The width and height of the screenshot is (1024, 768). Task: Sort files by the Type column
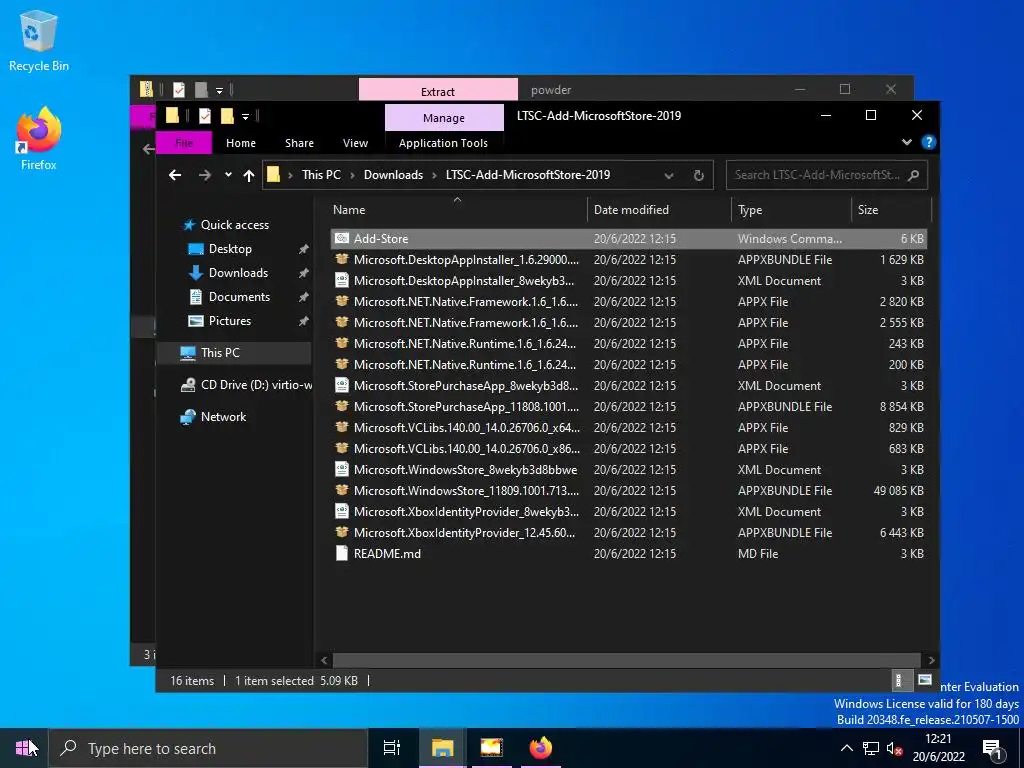tap(792, 210)
